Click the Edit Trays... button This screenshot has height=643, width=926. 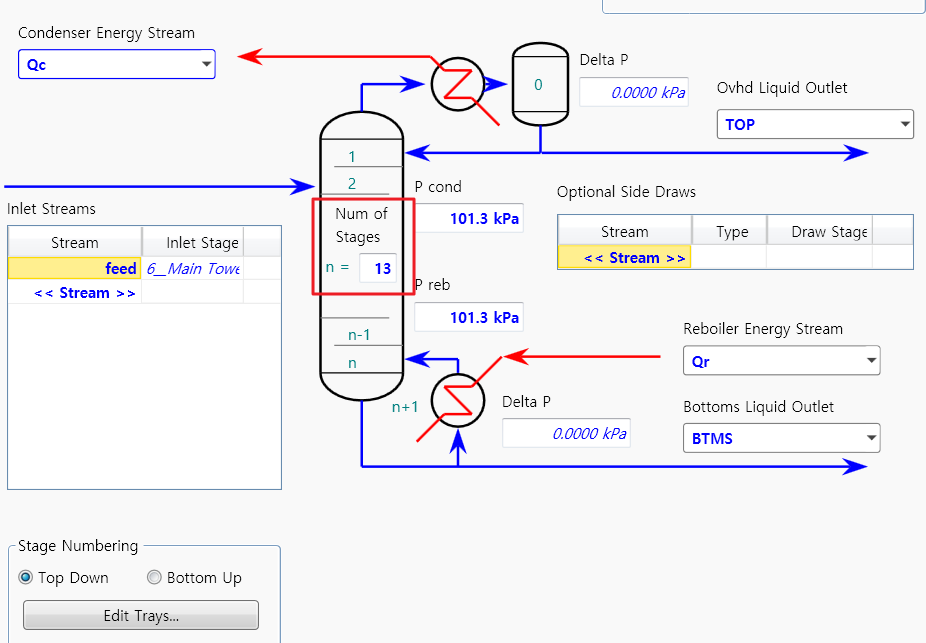tap(141, 616)
